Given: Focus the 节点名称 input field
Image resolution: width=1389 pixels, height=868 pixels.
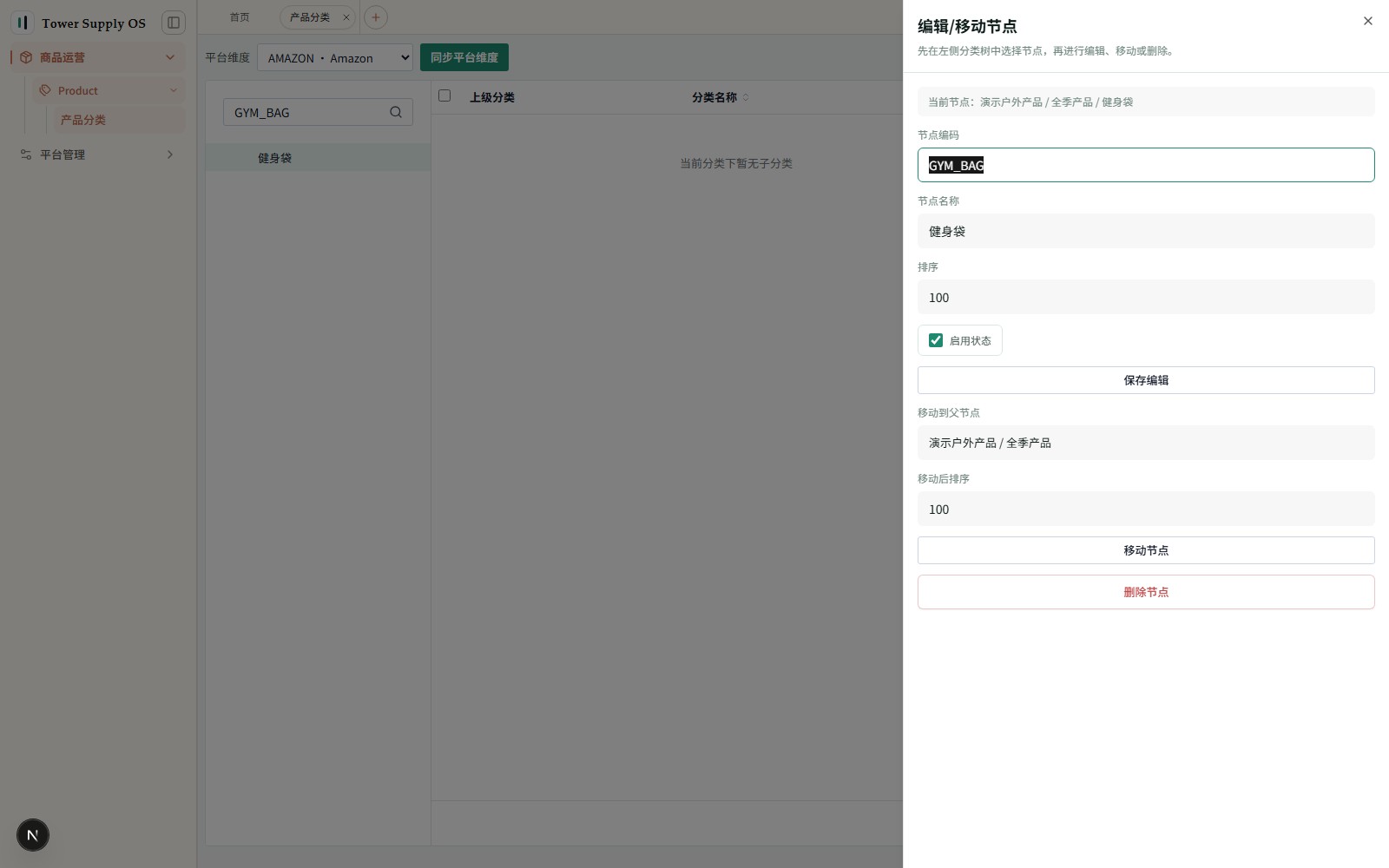Looking at the screenshot, I should click(1146, 231).
